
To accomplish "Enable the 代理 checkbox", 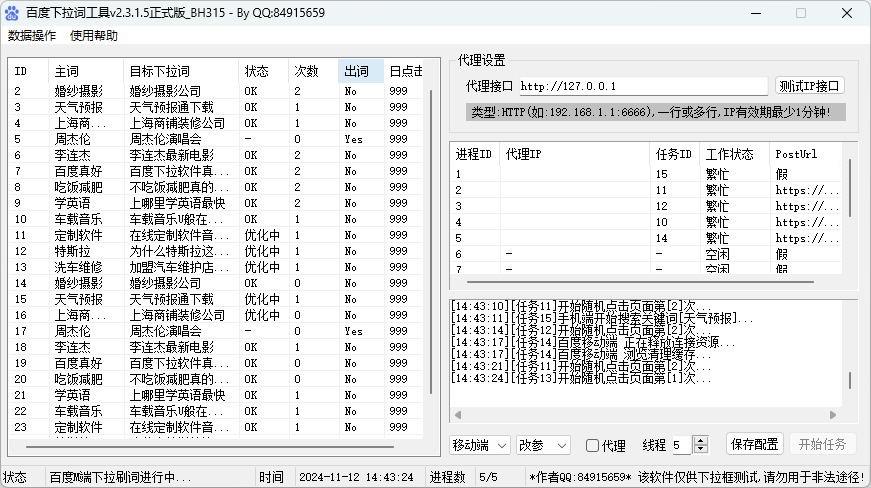I will [592, 445].
